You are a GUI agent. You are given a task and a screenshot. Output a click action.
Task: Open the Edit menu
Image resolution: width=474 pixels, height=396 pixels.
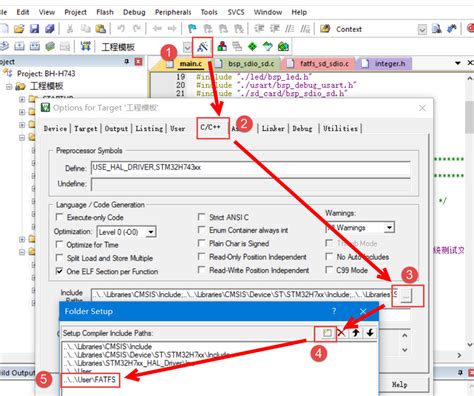pos(23,12)
